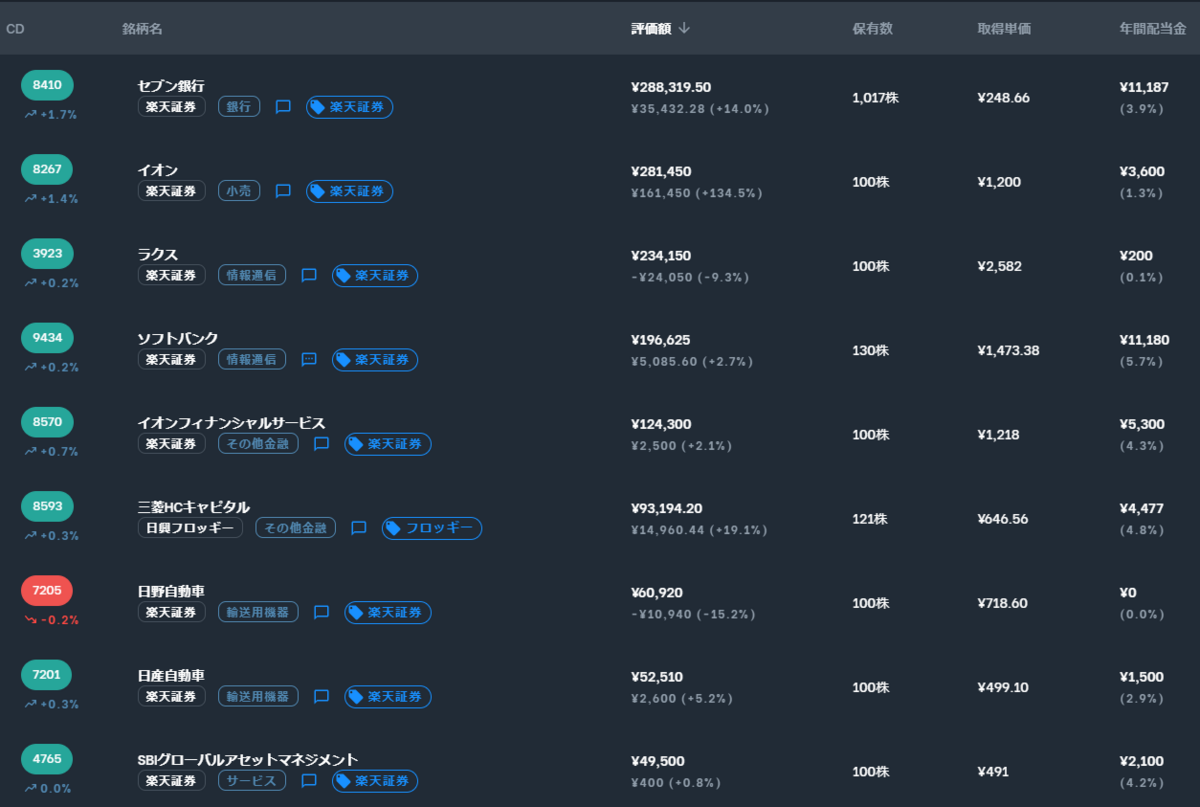
Task: Click the フロッギー blue tag on 三菱HCキャピタル
Action: [432, 528]
